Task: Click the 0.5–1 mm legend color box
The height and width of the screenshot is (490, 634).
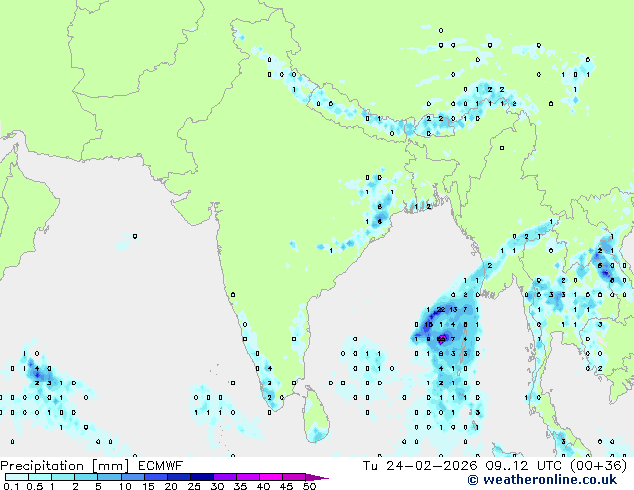Action: [x=40, y=477]
